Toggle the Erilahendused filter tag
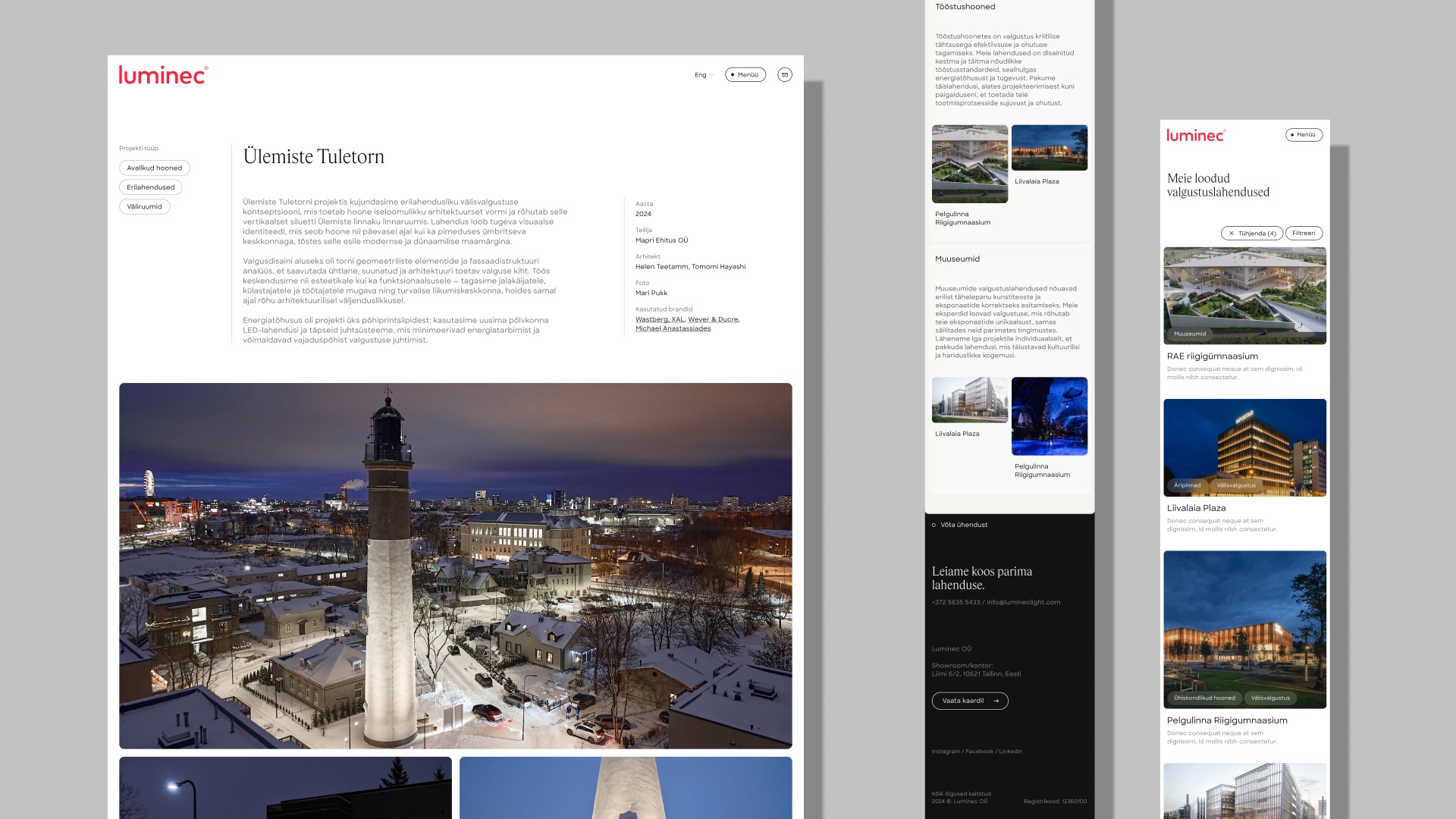Viewport: 1456px width, 819px height. 150,187
